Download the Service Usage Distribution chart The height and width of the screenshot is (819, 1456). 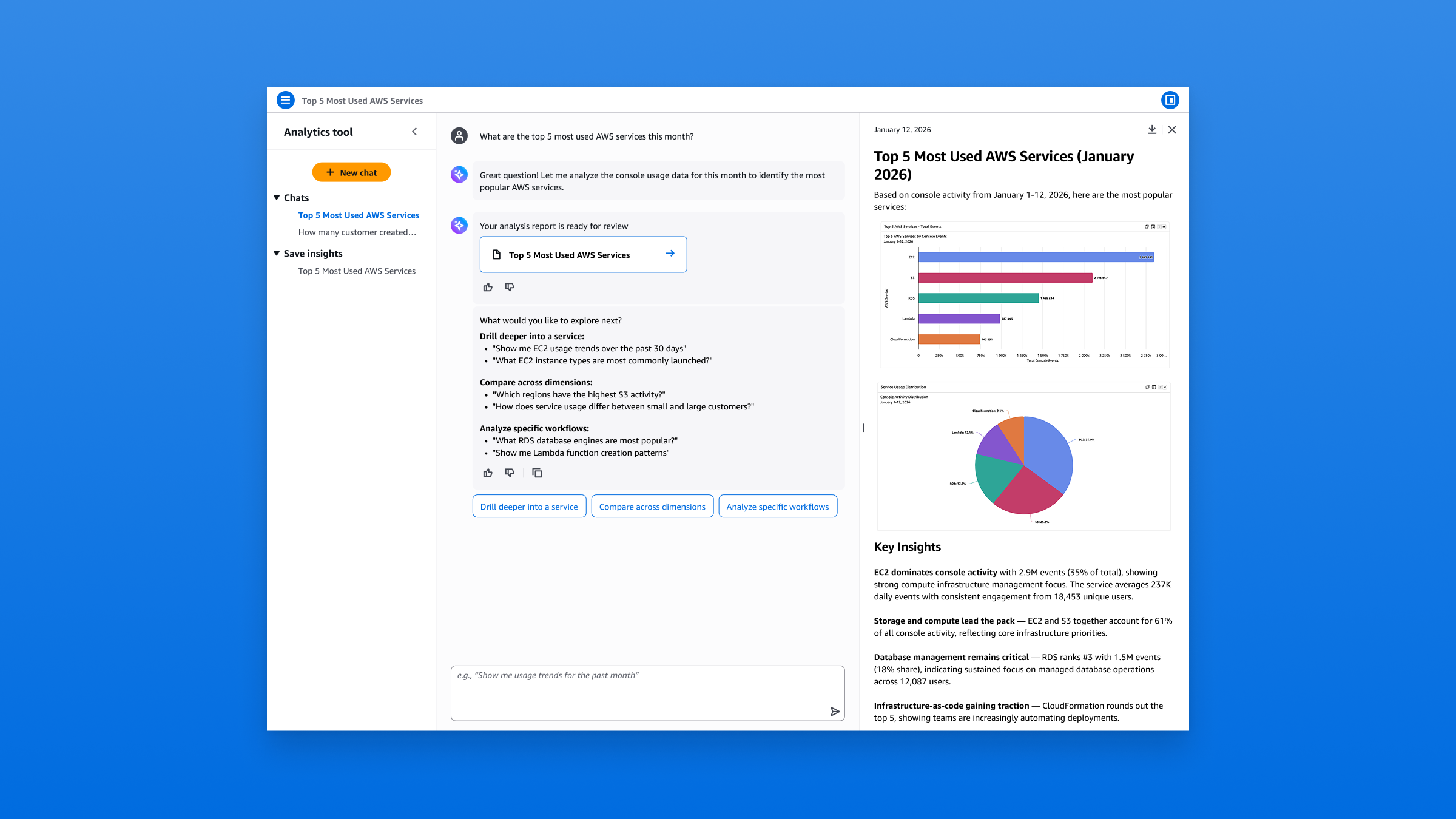point(1154,387)
